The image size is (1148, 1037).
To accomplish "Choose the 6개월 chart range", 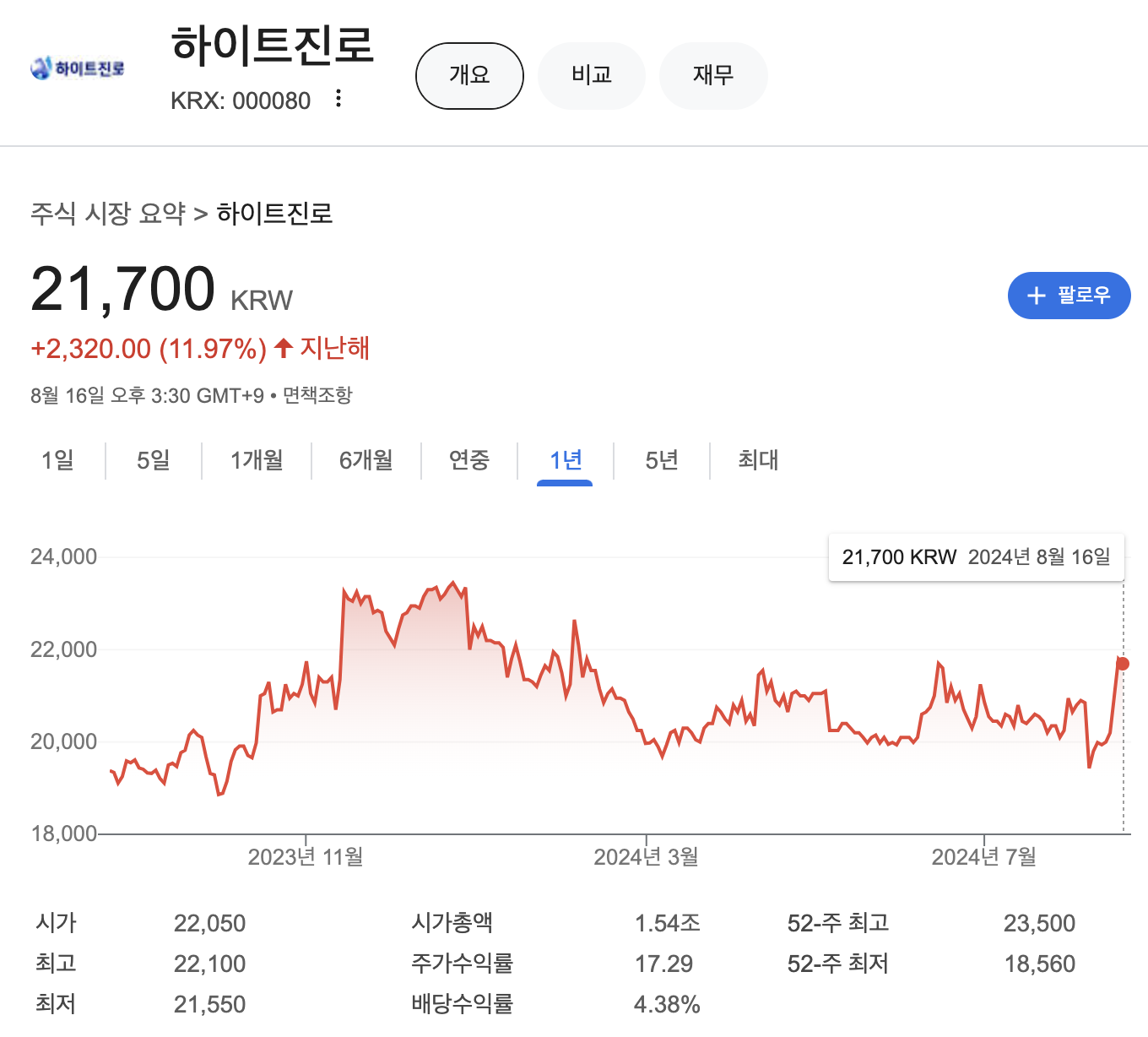I will coord(366,460).
